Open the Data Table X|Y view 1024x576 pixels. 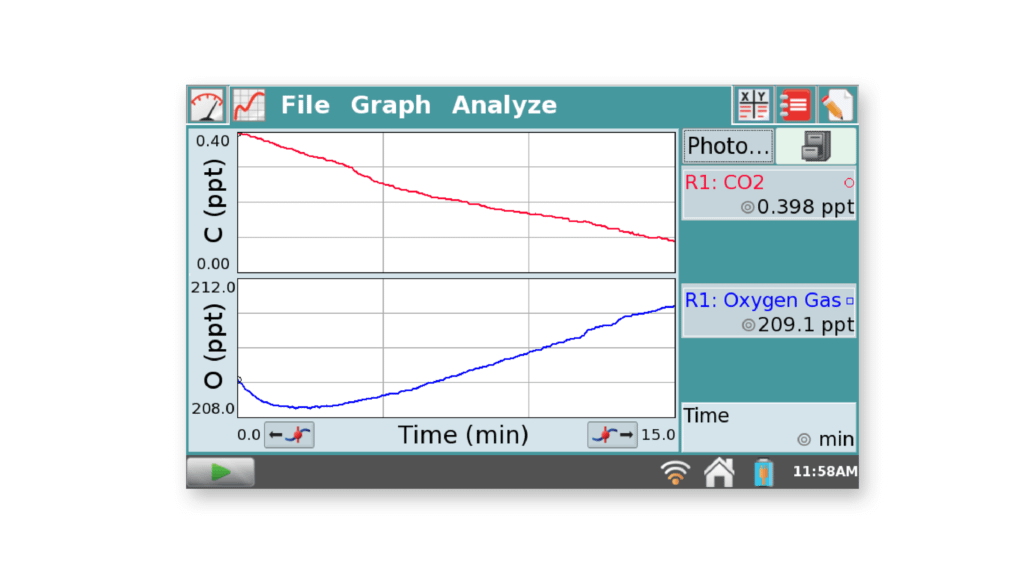[x=752, y=104]
